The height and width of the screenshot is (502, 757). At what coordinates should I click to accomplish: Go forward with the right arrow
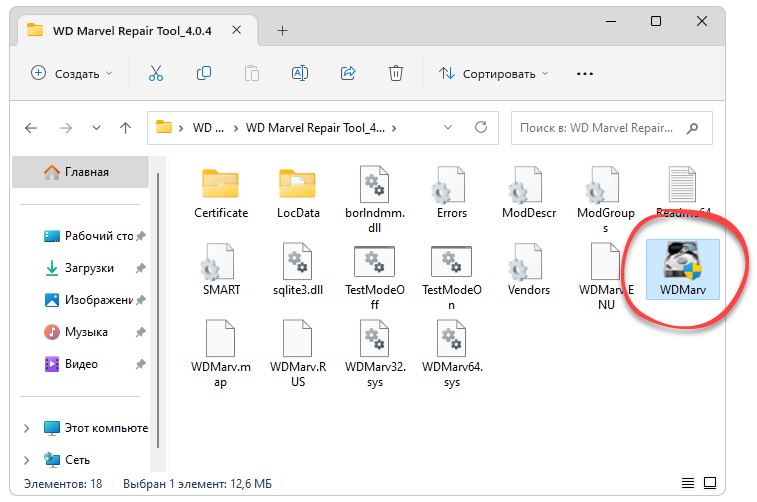click(66, 128)
